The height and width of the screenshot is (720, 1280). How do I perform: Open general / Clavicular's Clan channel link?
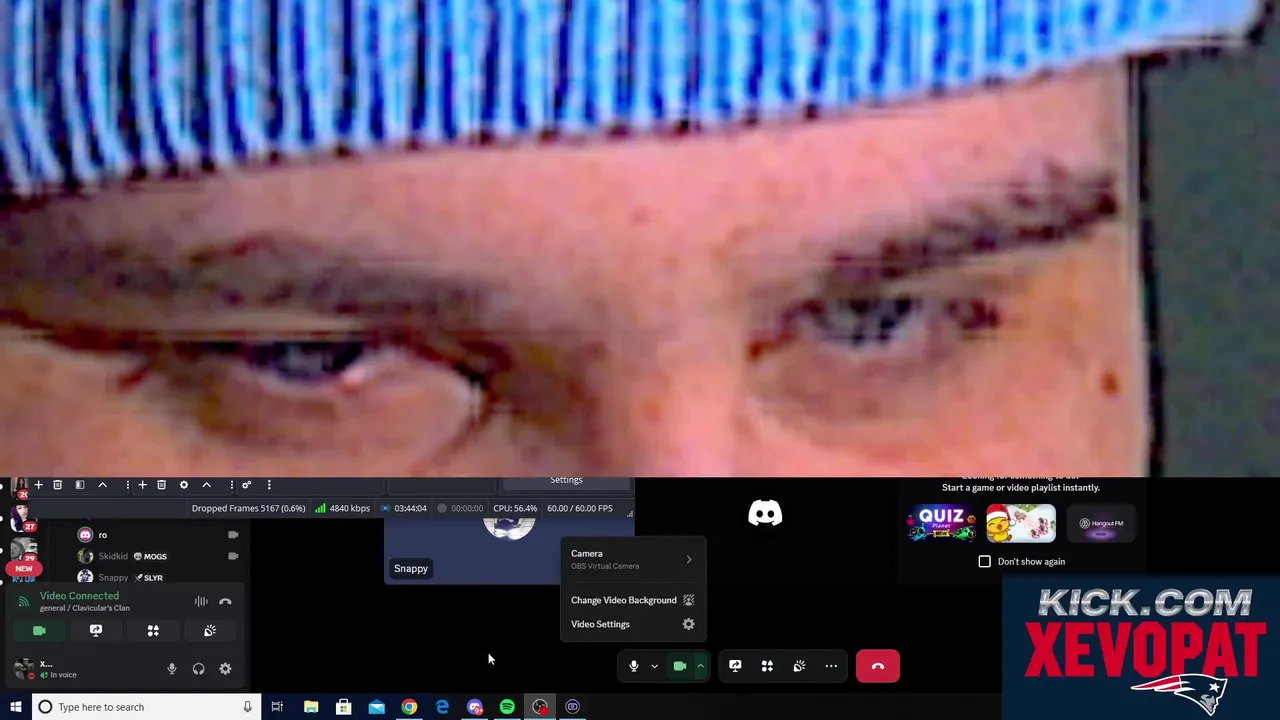pos(85,608)
